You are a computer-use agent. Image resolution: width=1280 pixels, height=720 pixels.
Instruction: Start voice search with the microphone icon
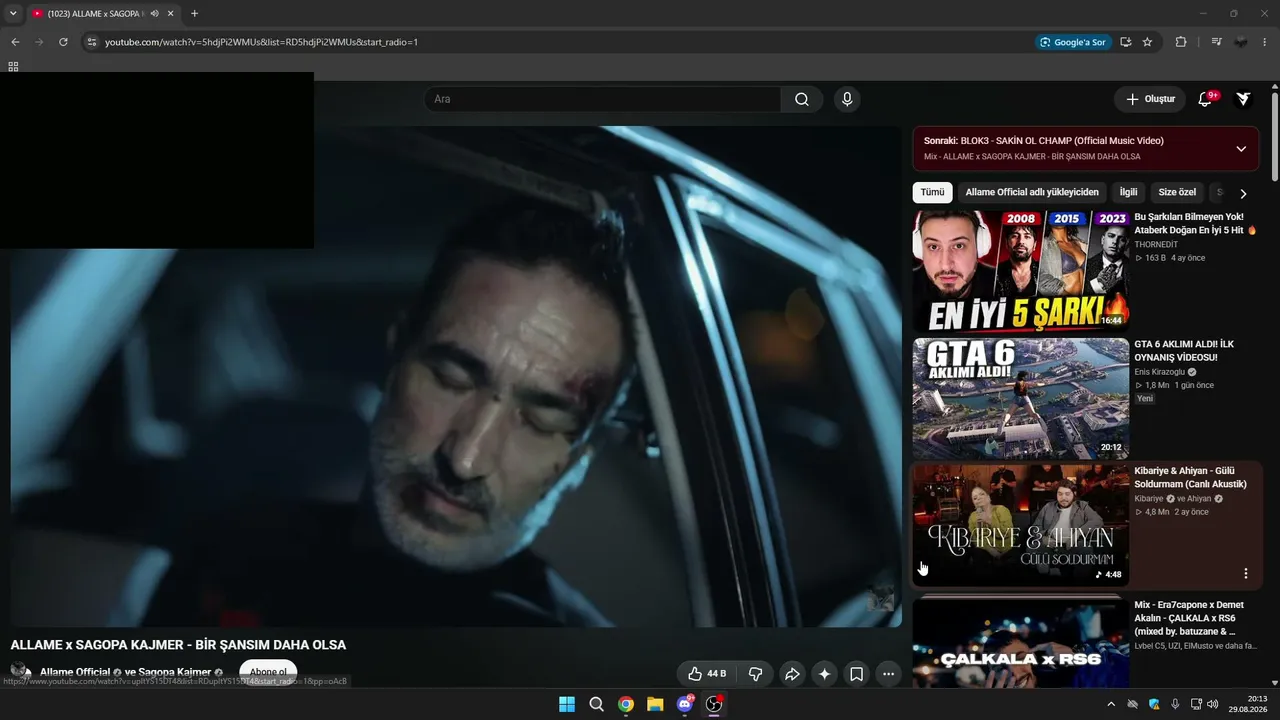(x=847, y=99)
